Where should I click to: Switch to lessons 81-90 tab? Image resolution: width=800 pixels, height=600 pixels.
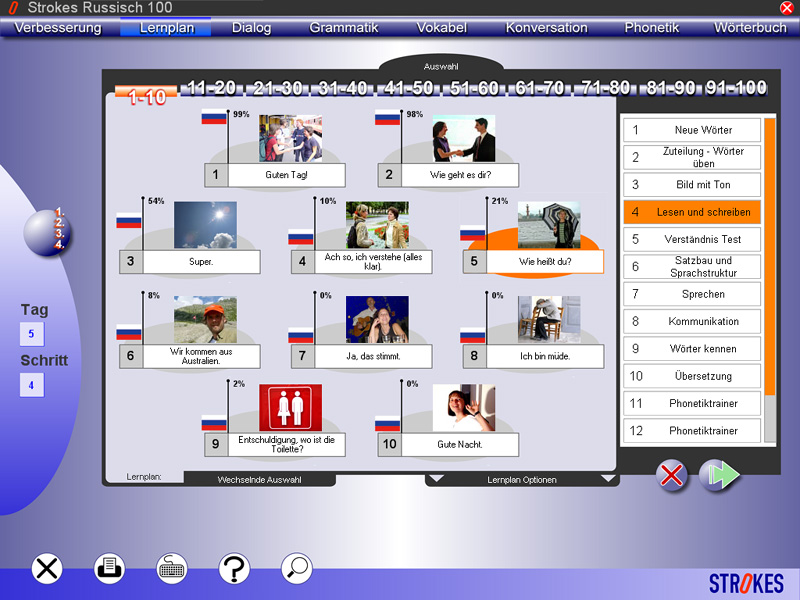coord(670,88)
